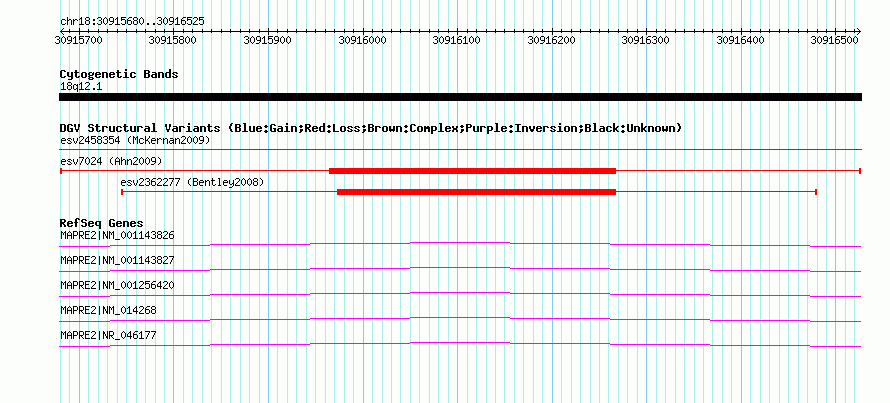The height and width of the screenshot is (403, 890).
Task: Click ruler tick label 30916500
Action: [x=834, y=40]
